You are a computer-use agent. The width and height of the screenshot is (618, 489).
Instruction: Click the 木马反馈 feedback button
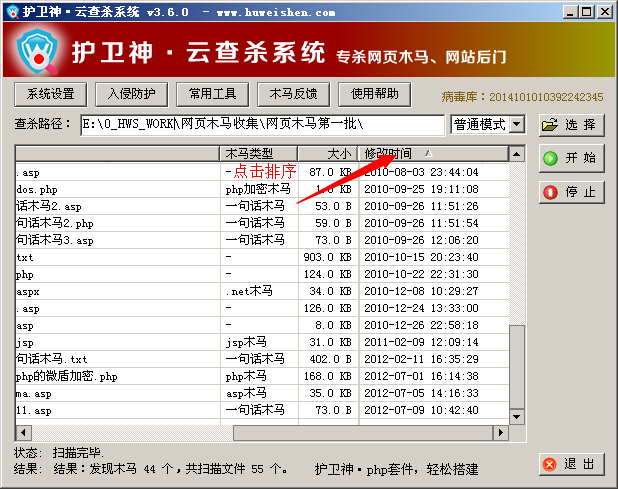click(293, 94)
